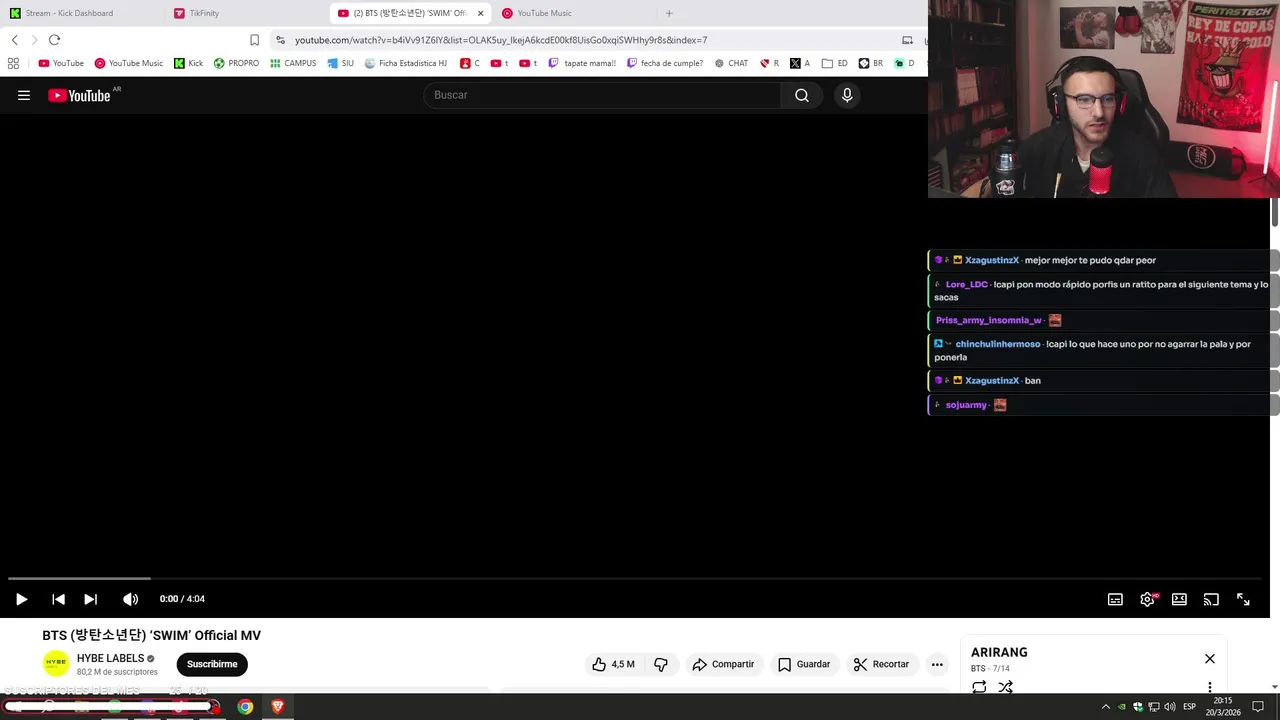Mute the video volume

pos(130,599)
